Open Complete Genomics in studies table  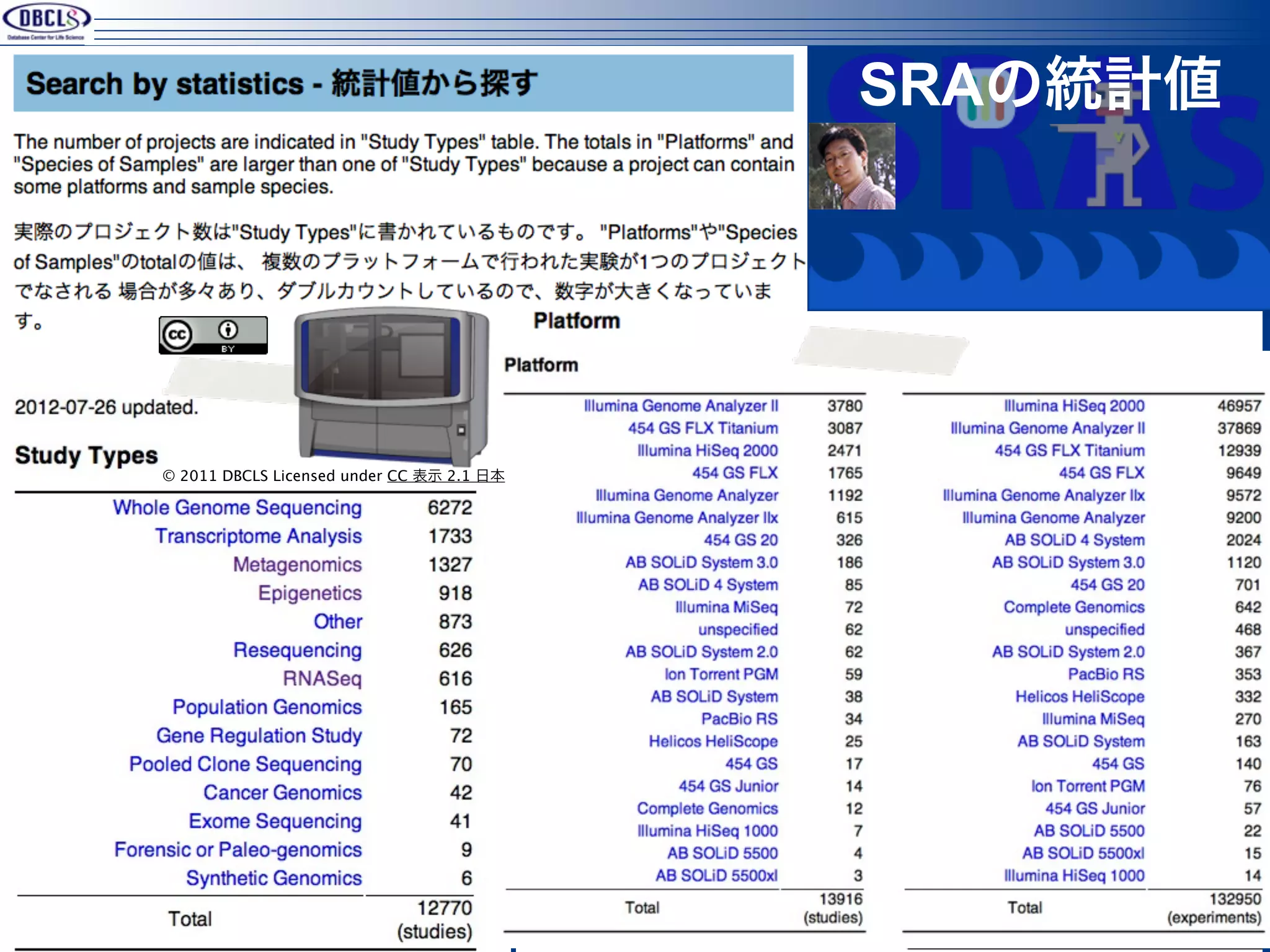[707, 809]
